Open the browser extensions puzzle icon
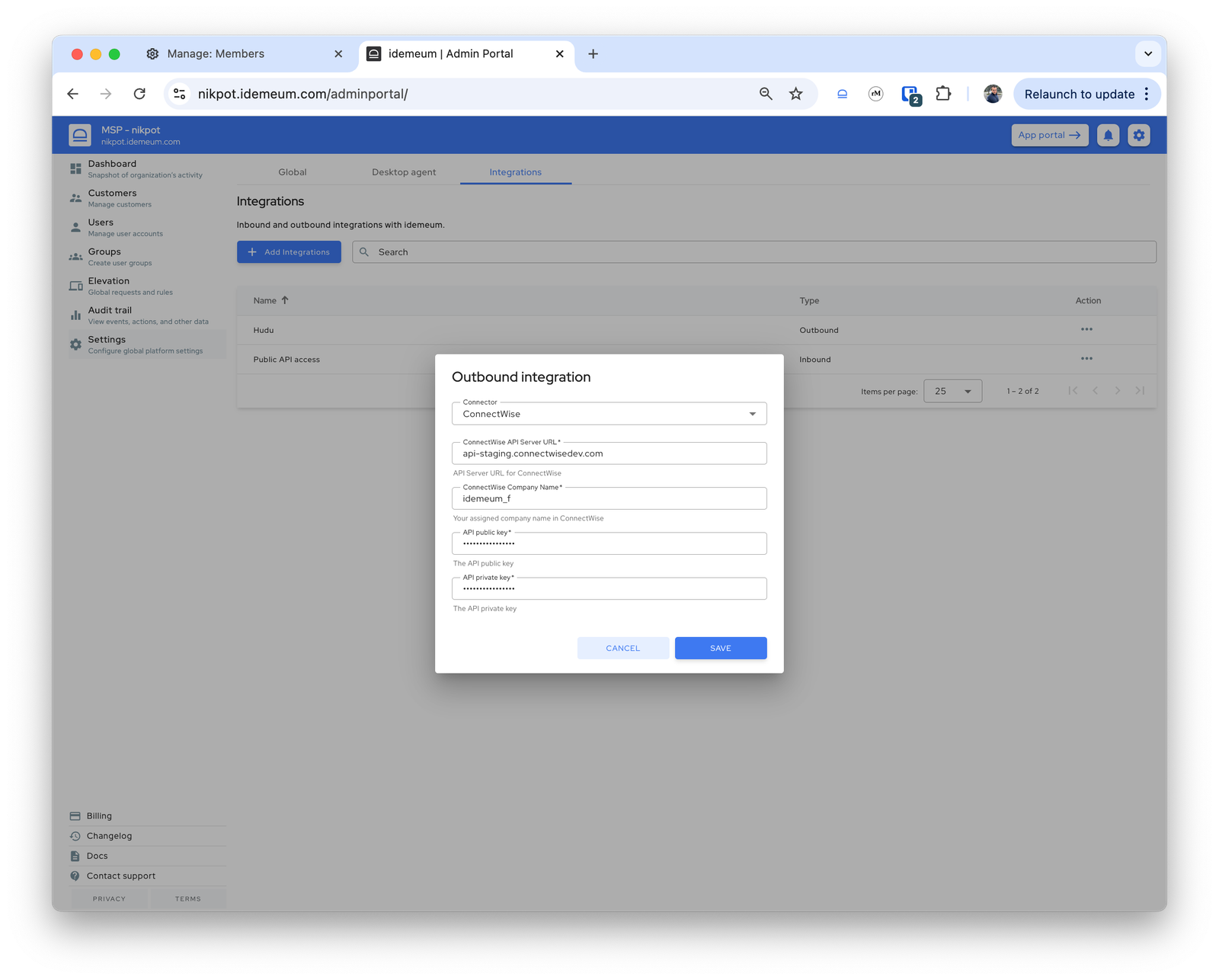 pos(943,94)
